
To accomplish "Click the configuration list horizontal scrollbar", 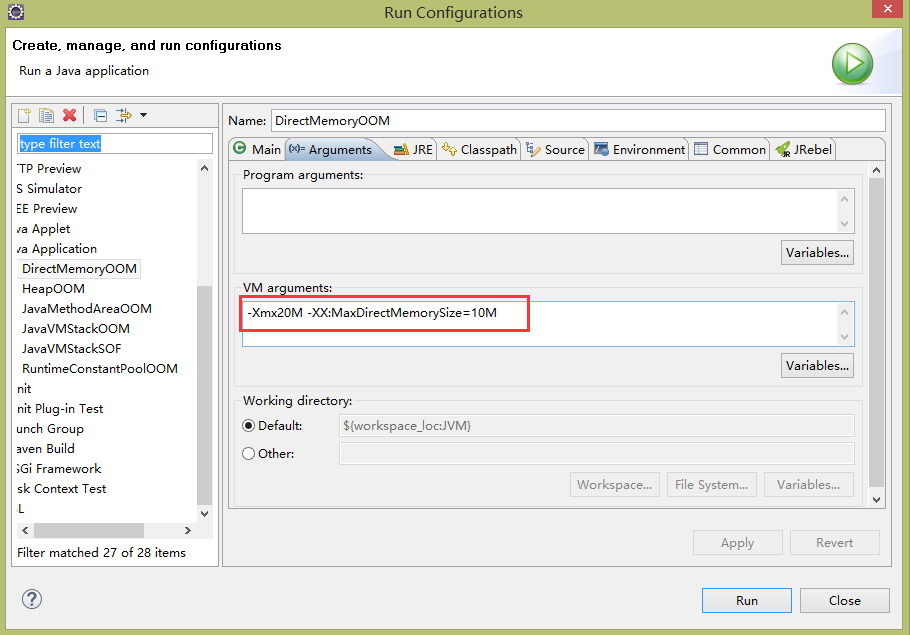I will coord(106,530).
